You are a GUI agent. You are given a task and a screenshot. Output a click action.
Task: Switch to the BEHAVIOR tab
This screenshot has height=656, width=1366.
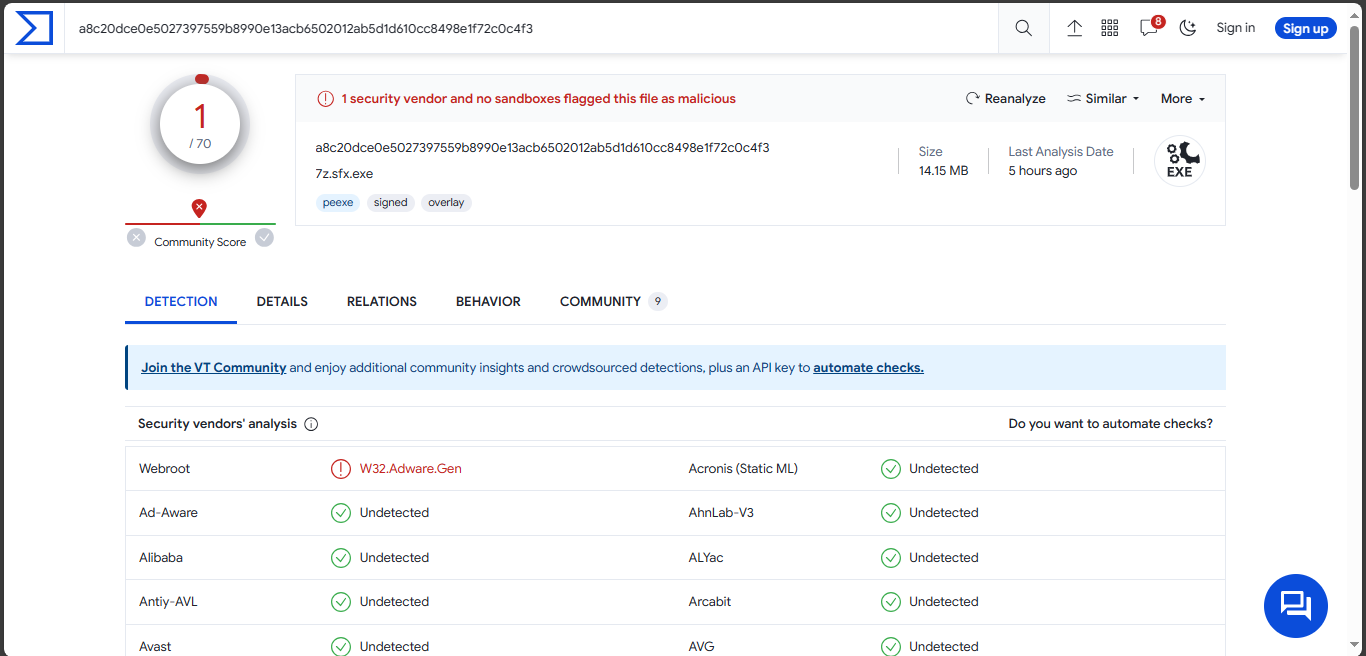point(488,301)
